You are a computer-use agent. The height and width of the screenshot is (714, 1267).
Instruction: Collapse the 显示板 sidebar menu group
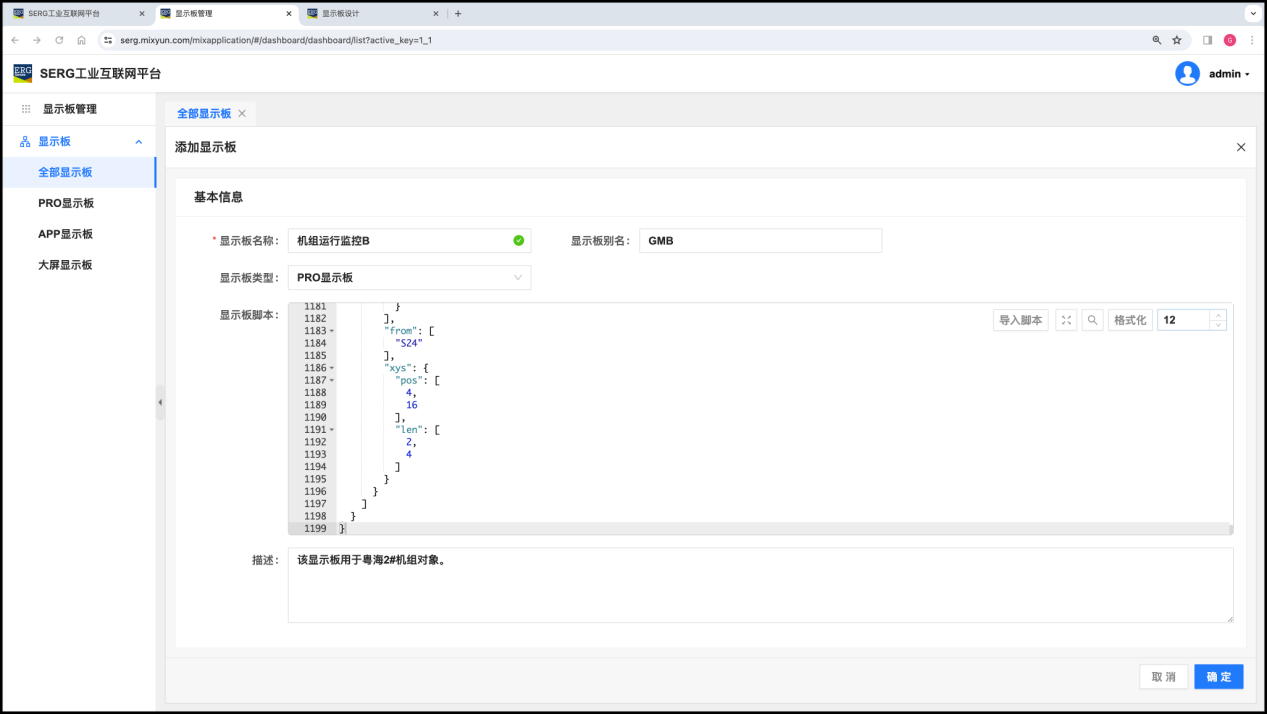coord(139,142)
